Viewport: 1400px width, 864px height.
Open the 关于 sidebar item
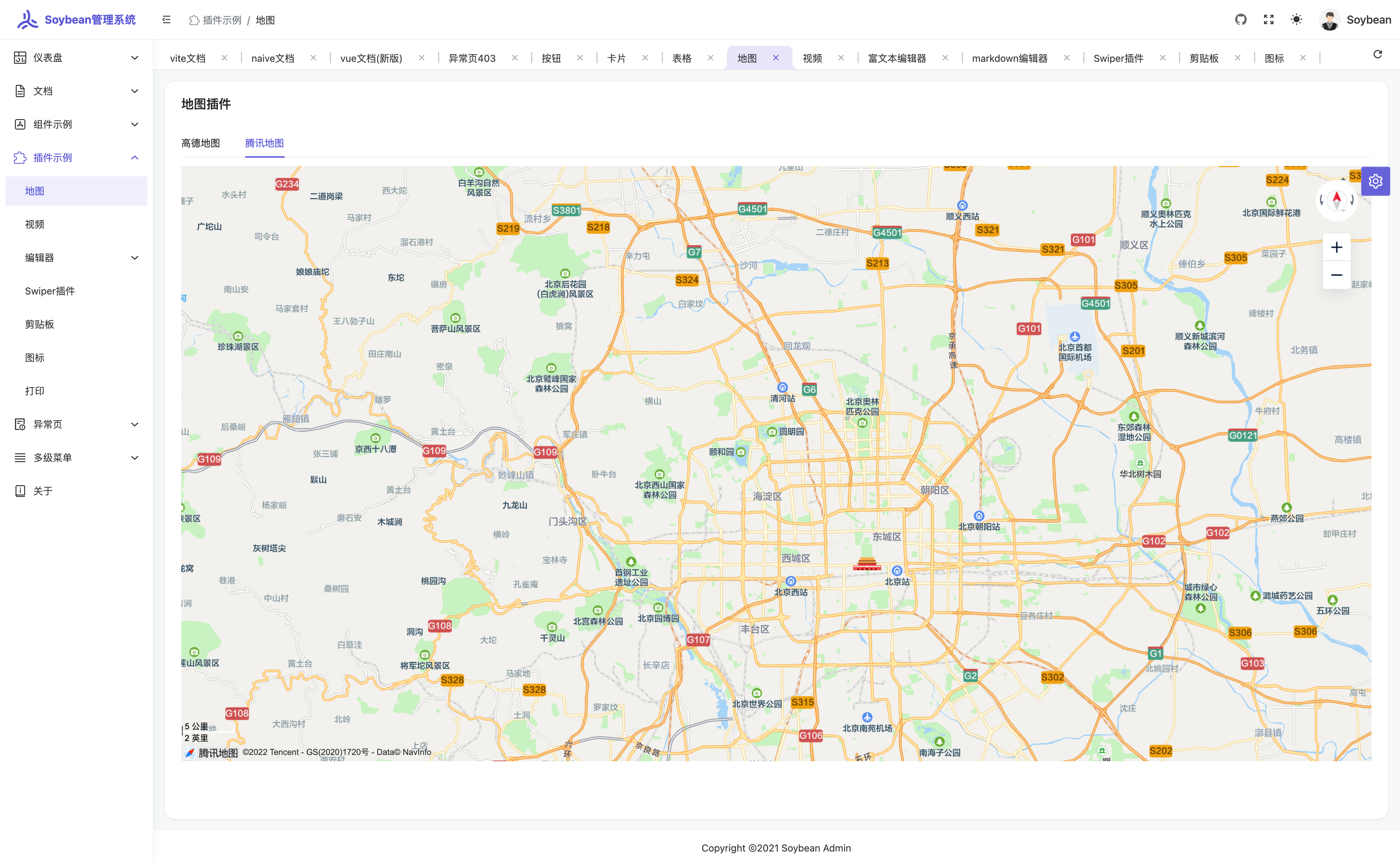(76, 491)
